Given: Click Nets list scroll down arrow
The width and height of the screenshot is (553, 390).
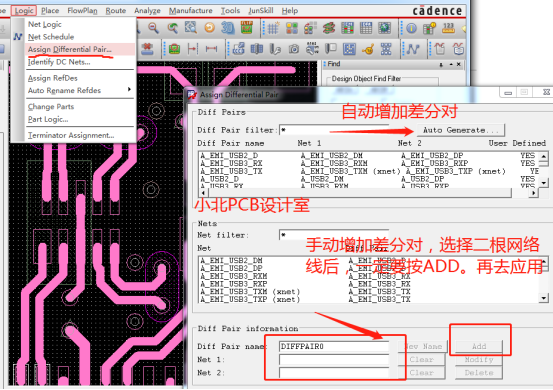Looking at the screenshot, I should pyautogui.click(x=543, y=298).
